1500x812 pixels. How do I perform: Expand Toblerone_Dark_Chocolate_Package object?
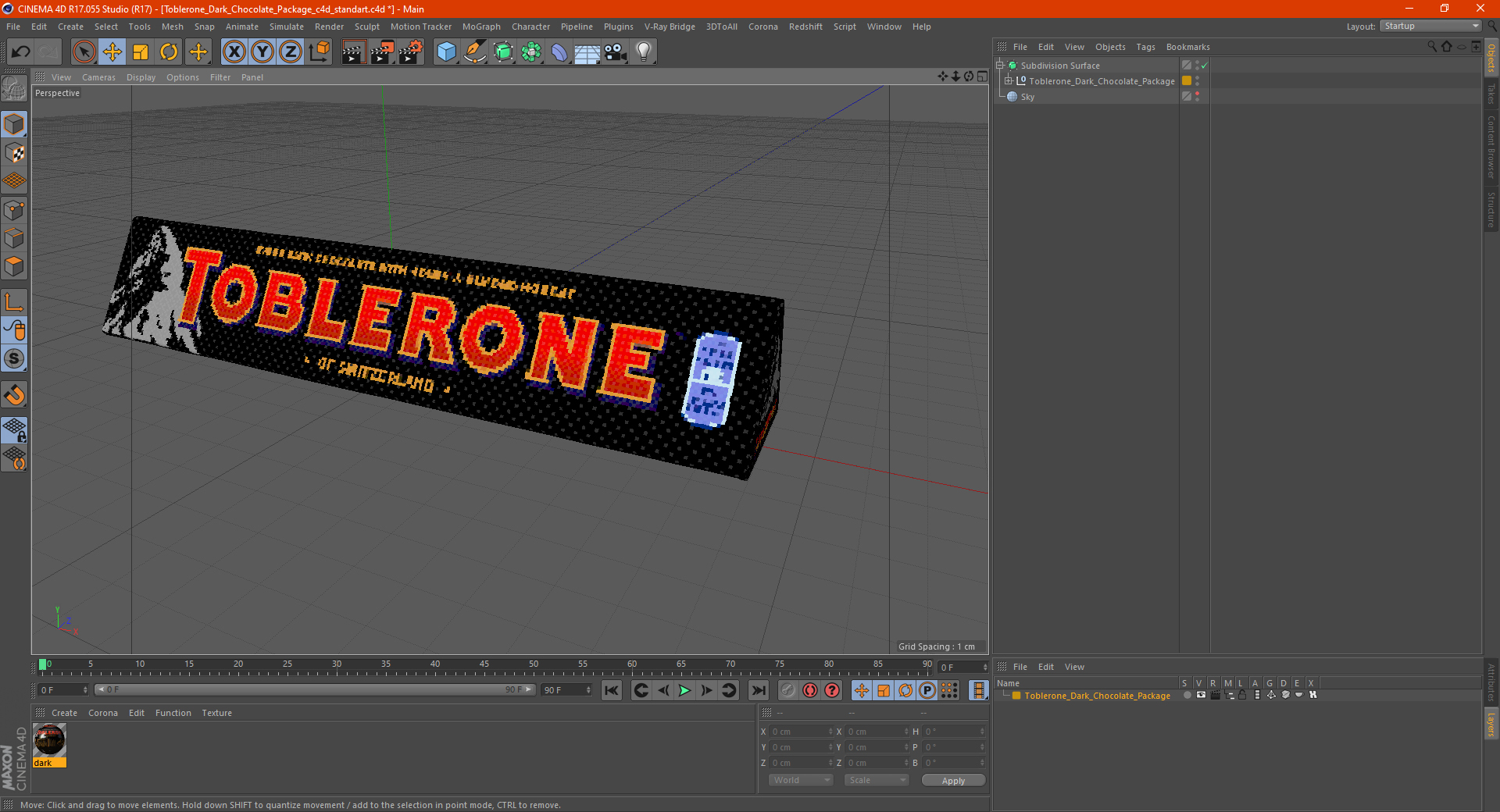1009,81
